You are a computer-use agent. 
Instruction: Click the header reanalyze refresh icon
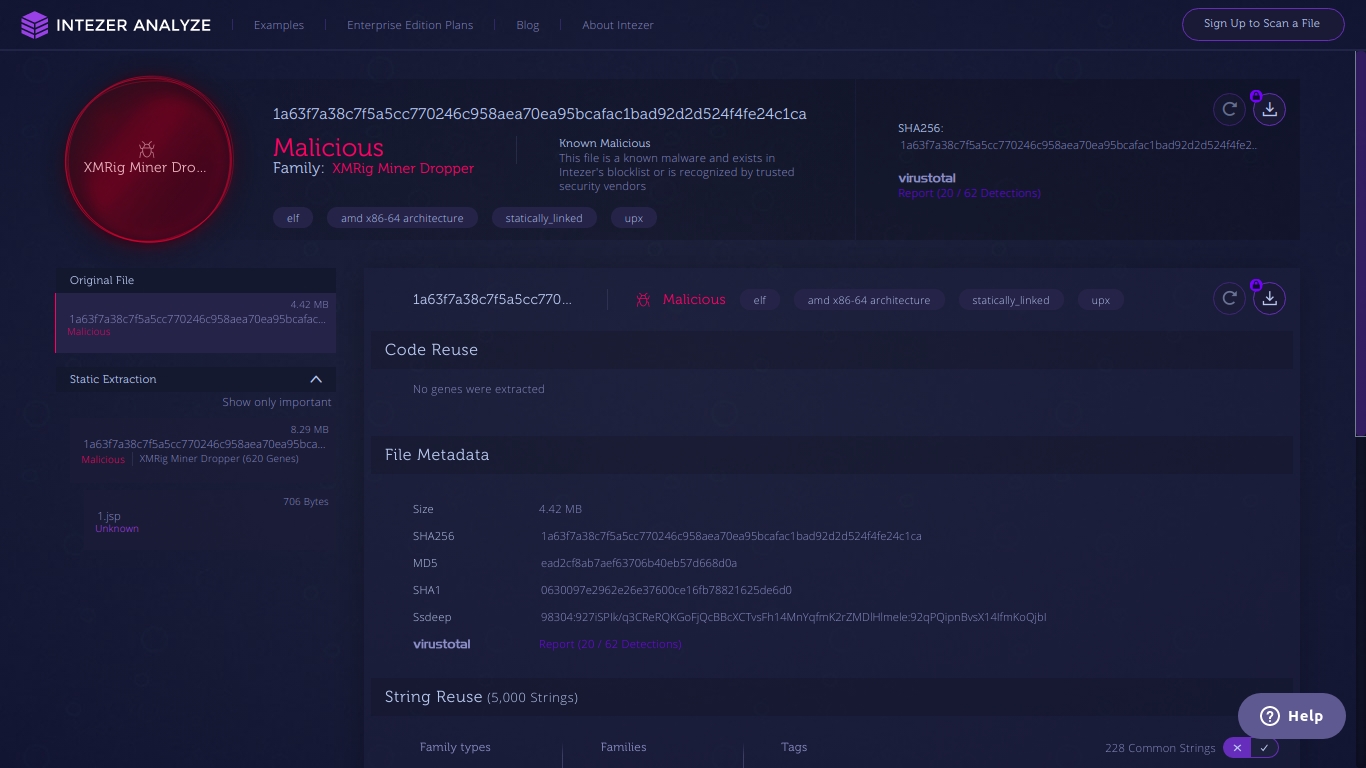coord(1230,109)
